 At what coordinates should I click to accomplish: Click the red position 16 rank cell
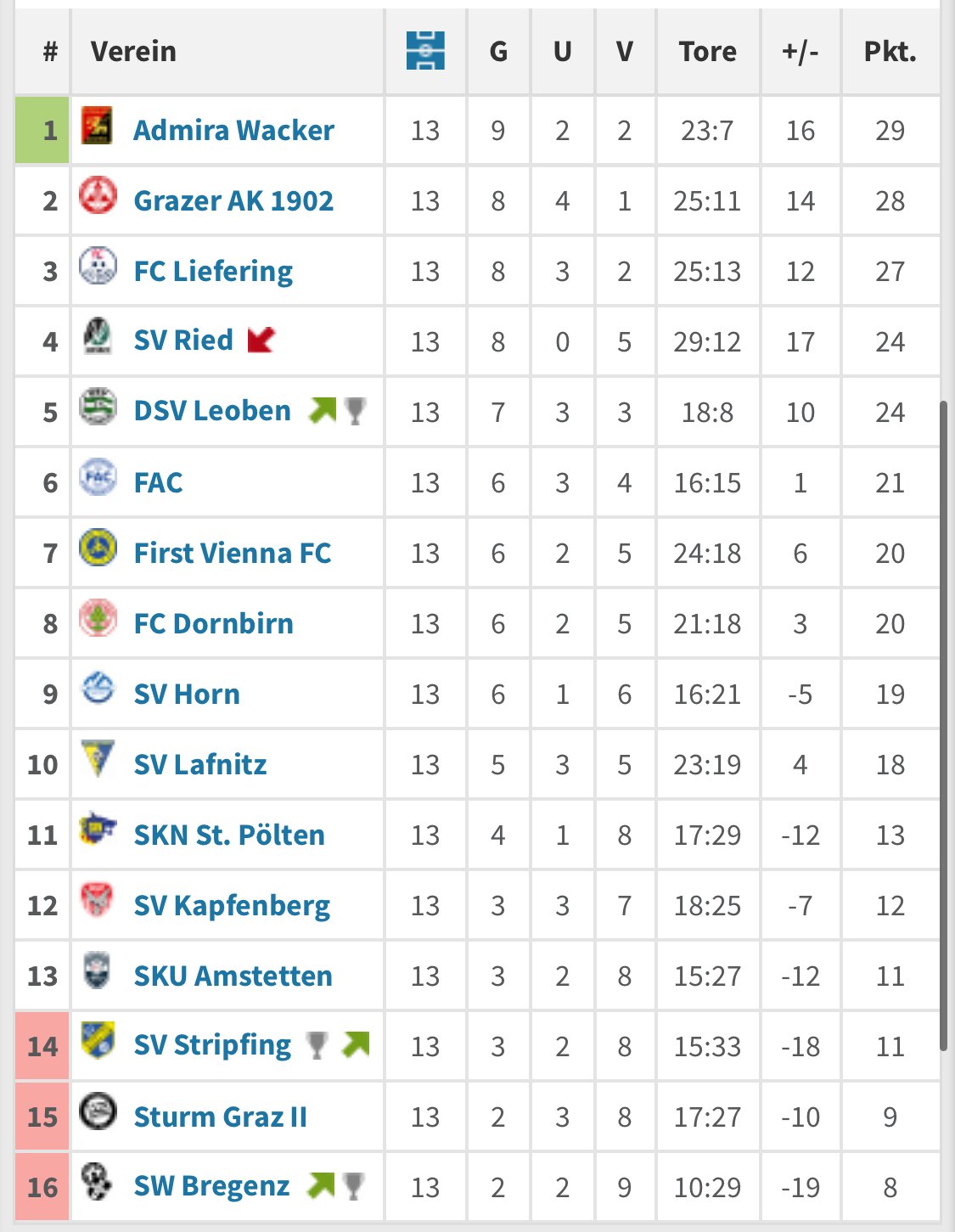click(x=42, y=1186)
